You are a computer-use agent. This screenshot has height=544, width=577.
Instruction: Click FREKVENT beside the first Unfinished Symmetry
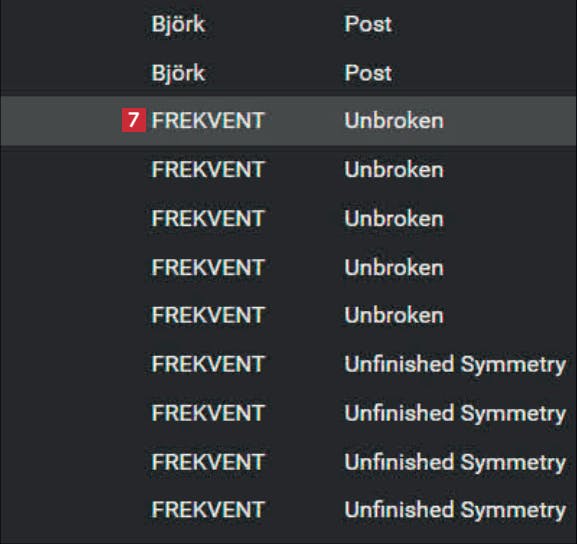208,364
